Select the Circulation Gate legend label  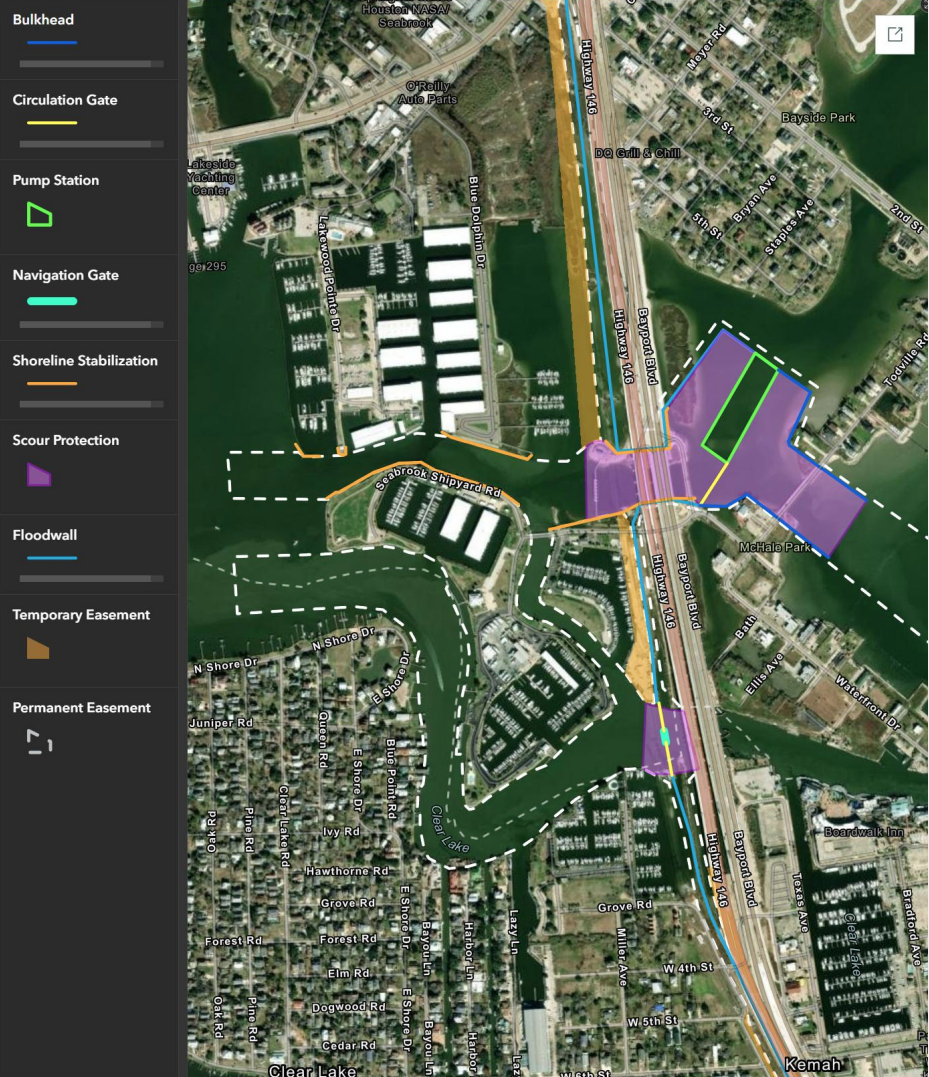pyautogui.click(x=65, y=100)
